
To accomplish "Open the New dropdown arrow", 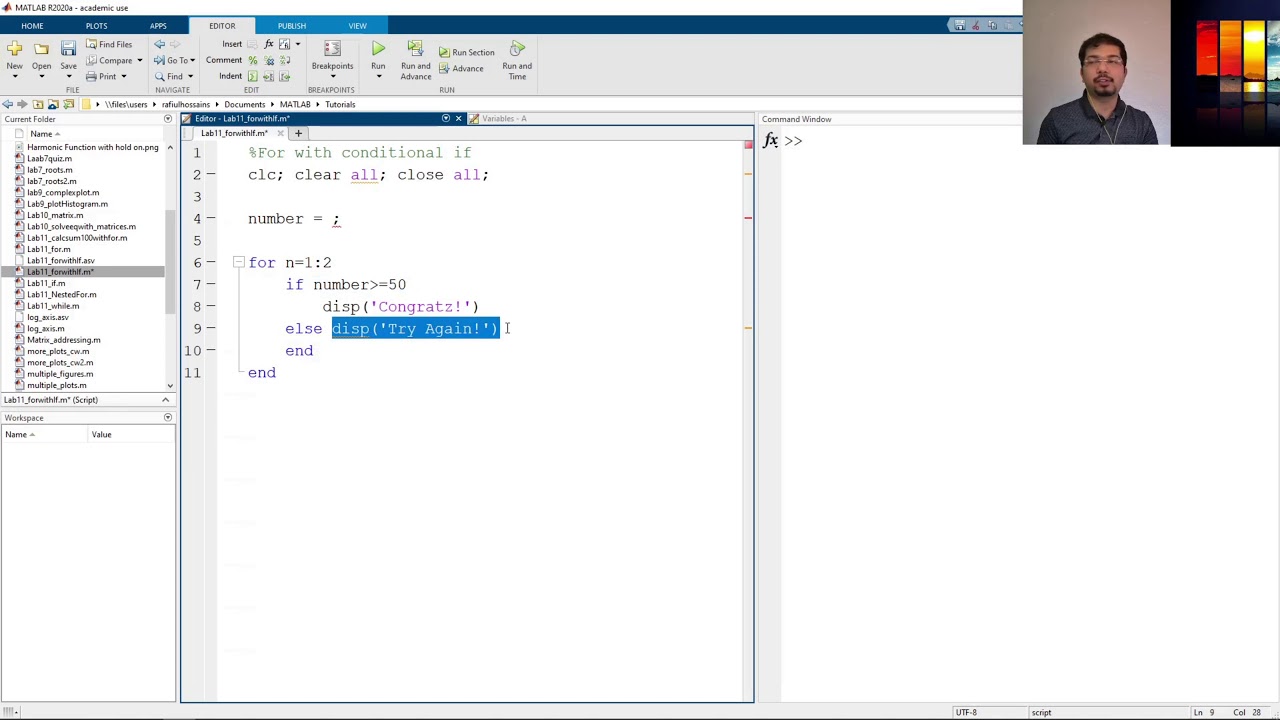I will click(x=14, y=77).
